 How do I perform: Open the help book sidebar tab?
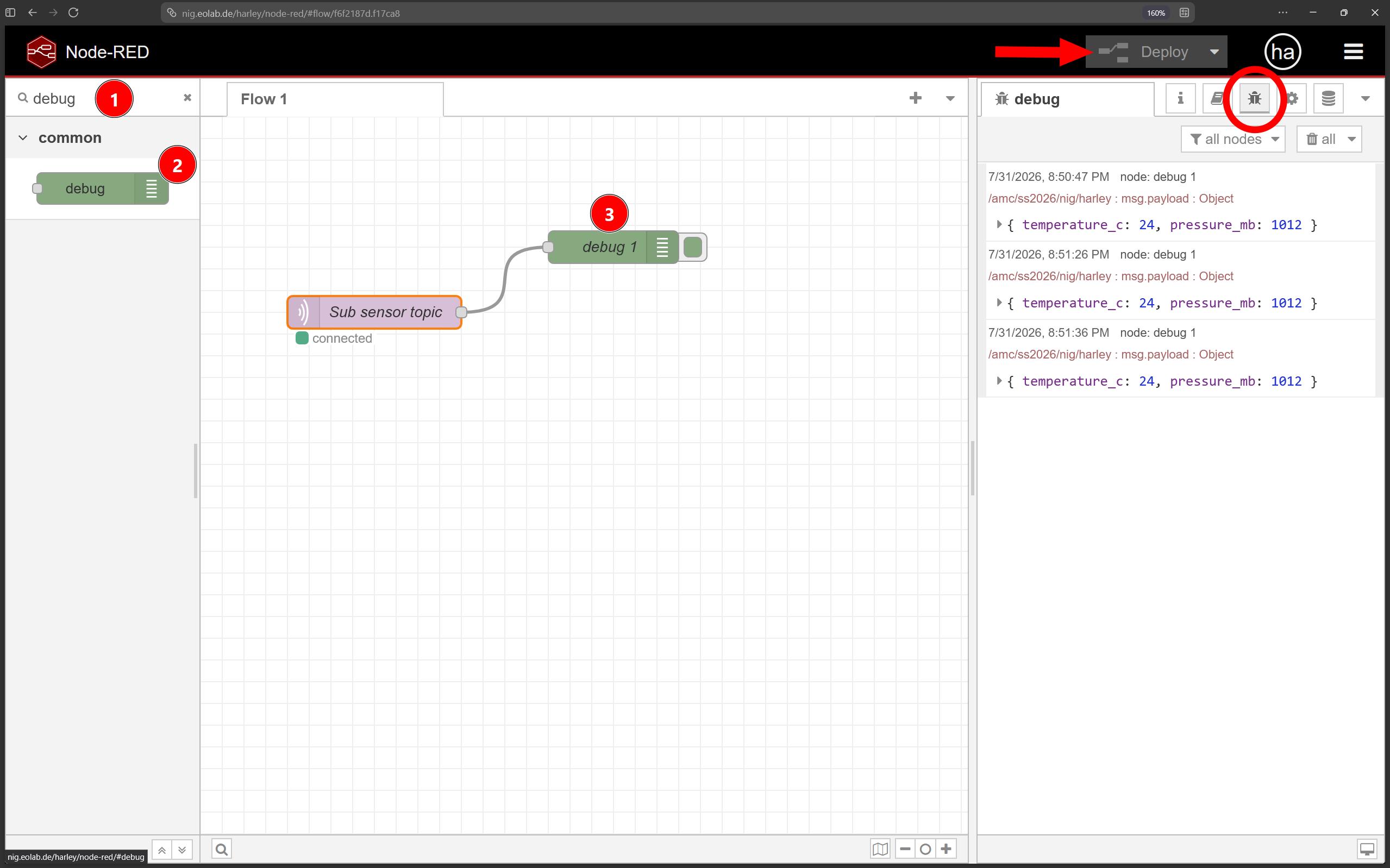(x=1217, y=99)
